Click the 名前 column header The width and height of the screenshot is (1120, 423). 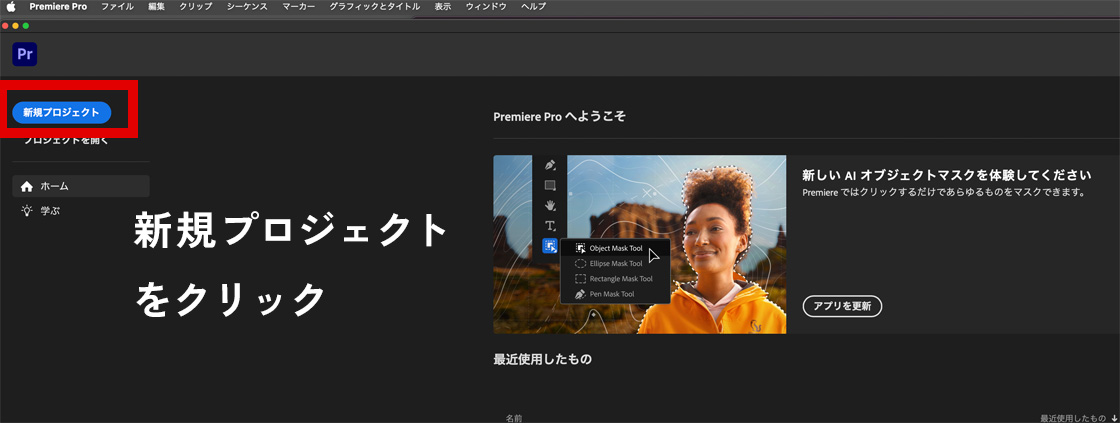click(513, 418)
